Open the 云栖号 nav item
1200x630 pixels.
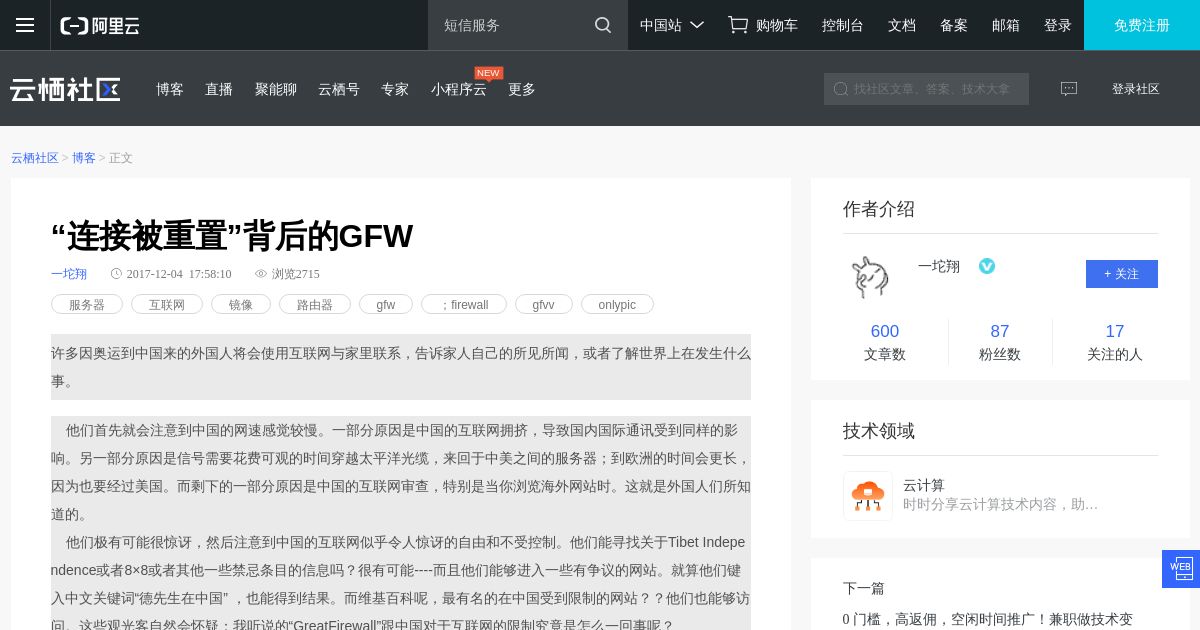pyautogui.click(x=339, y=89)
